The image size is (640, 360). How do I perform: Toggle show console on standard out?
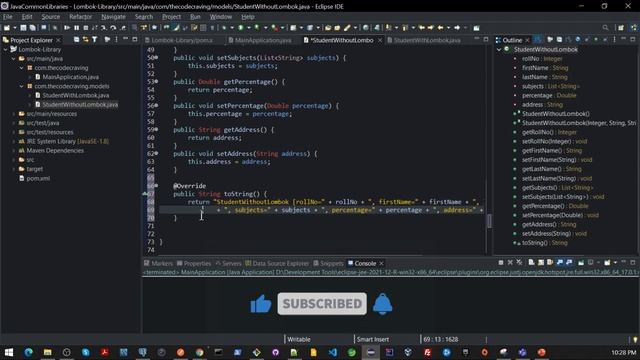560,262
